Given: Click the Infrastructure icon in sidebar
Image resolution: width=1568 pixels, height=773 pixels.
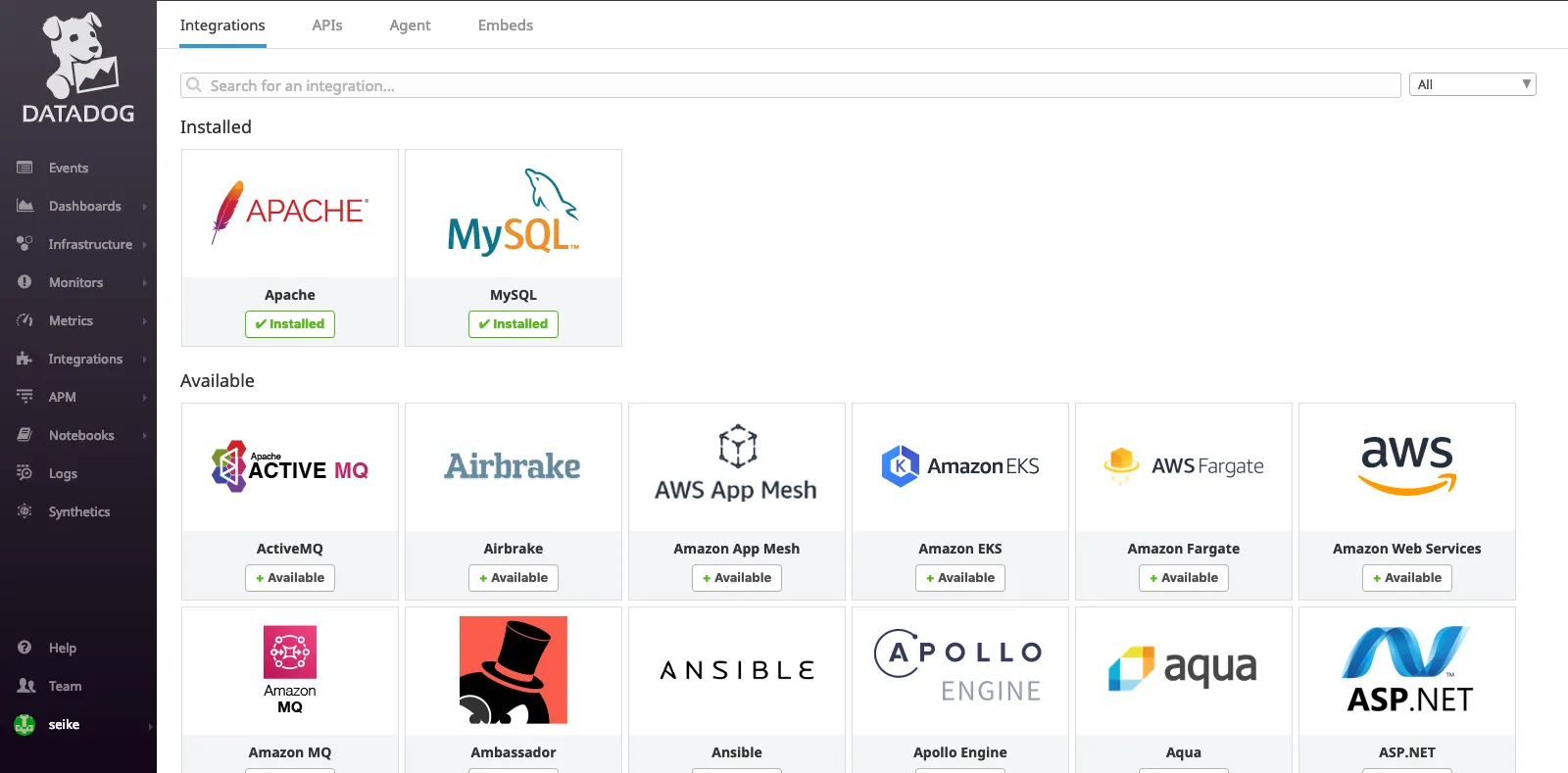Looking at the screenshot, I should coord(24,244).
